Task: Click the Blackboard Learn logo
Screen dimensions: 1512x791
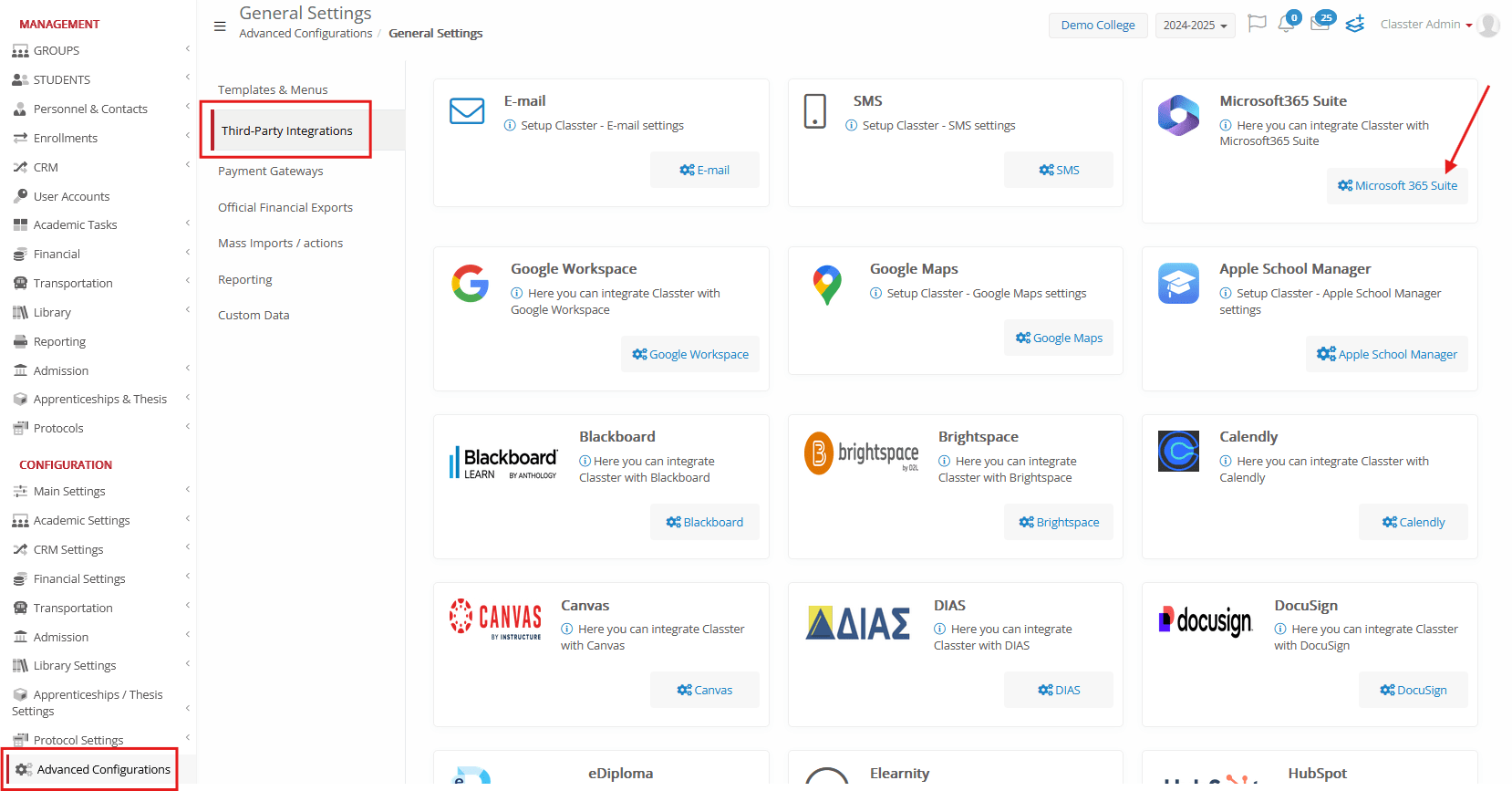Action: coord(503,463)
